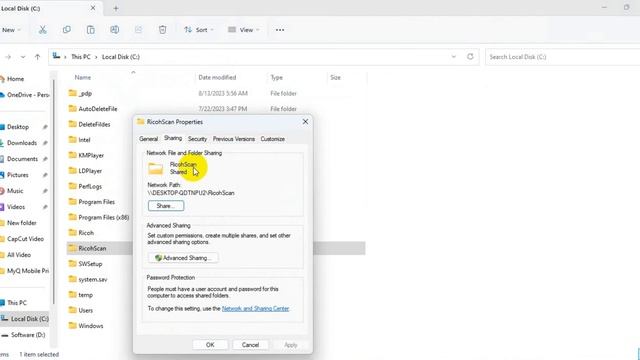Expand recent locations chevron
Screen dimensions: 640x360
click(x=23, y=57)
